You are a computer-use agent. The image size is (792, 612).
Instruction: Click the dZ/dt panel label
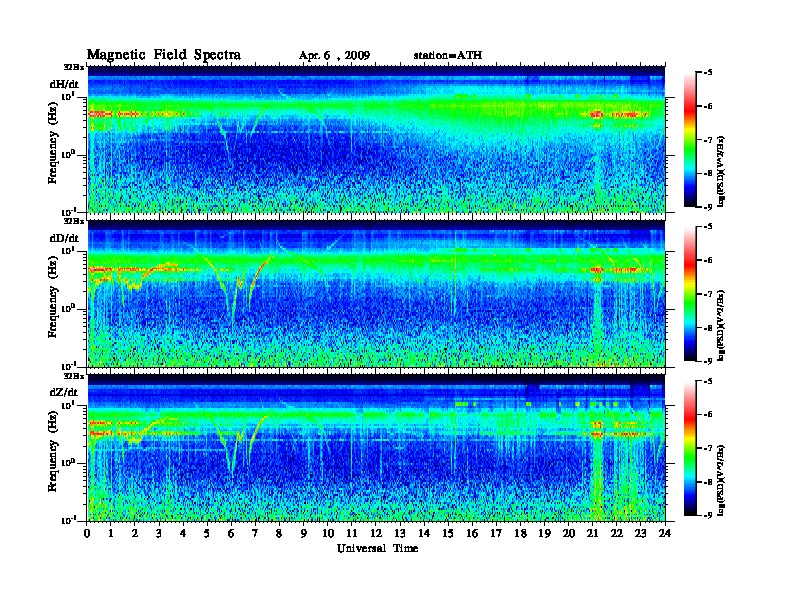coord(64,392)
